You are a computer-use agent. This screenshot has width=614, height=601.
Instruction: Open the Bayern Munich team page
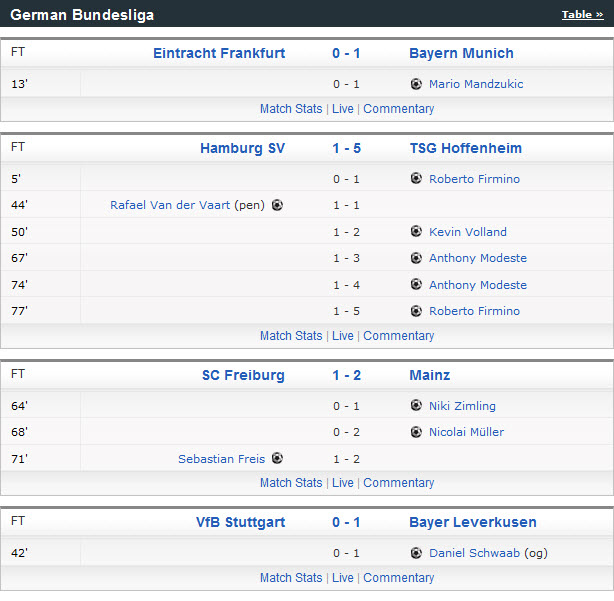(461, 53)
